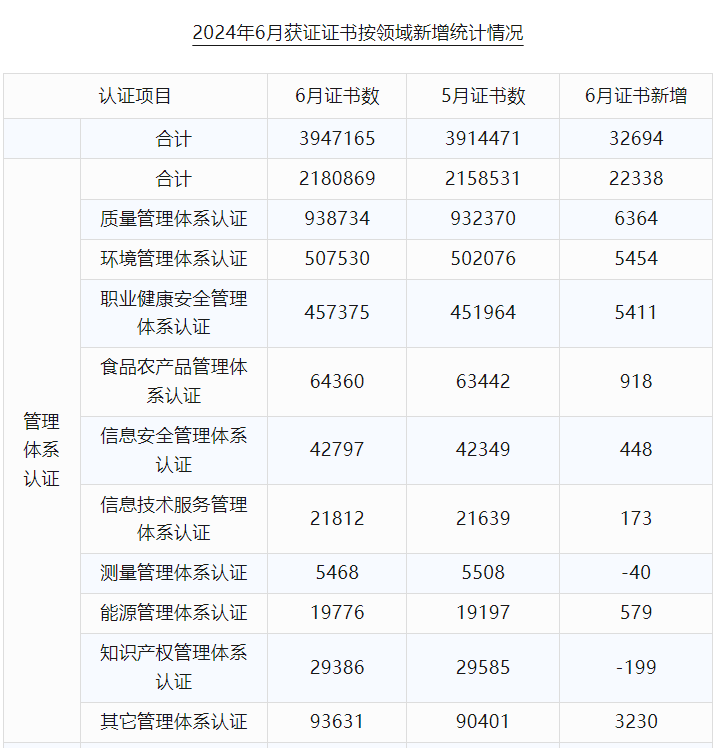The height and width of the screenshot is (748, 721).
Task: Click the value 21639
Action: [x=483, y=518]
